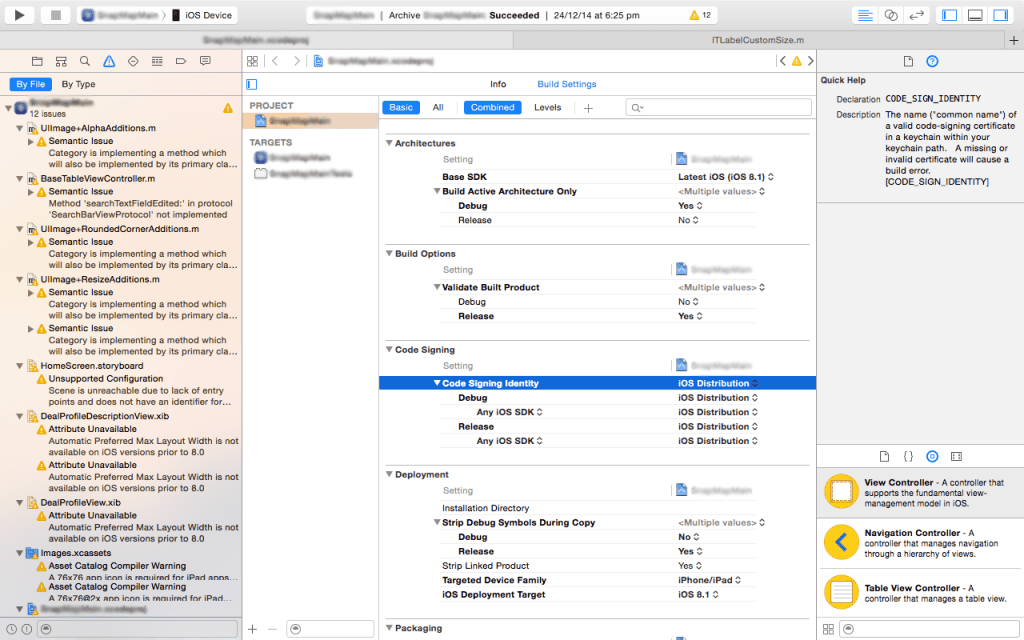The image size is (1024, 640).
Task: Open related items grid menu in jump bar
Action: click(x=253, y=61)
